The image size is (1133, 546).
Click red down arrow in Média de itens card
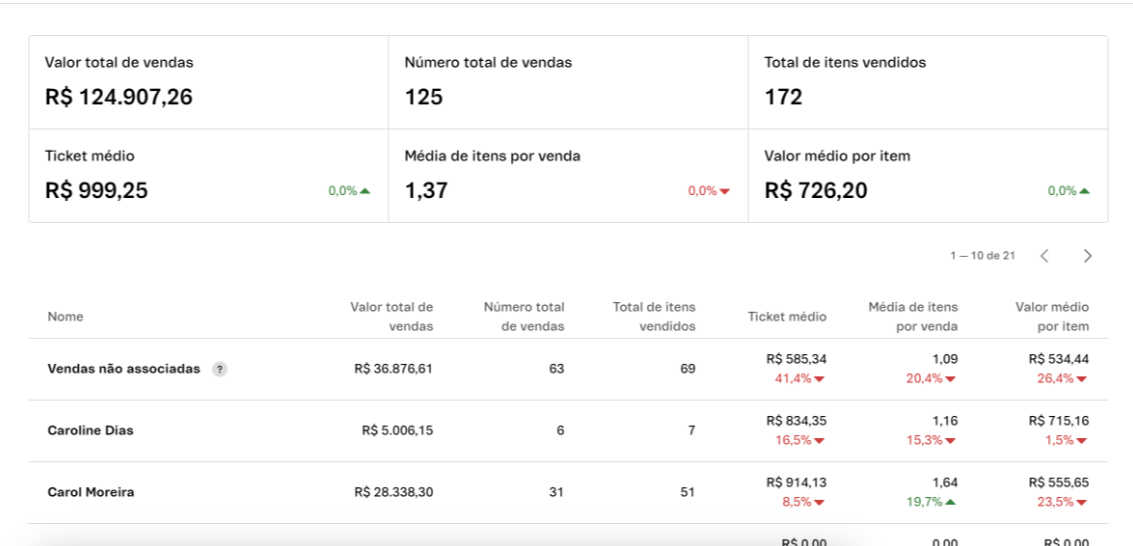(725, 191)
